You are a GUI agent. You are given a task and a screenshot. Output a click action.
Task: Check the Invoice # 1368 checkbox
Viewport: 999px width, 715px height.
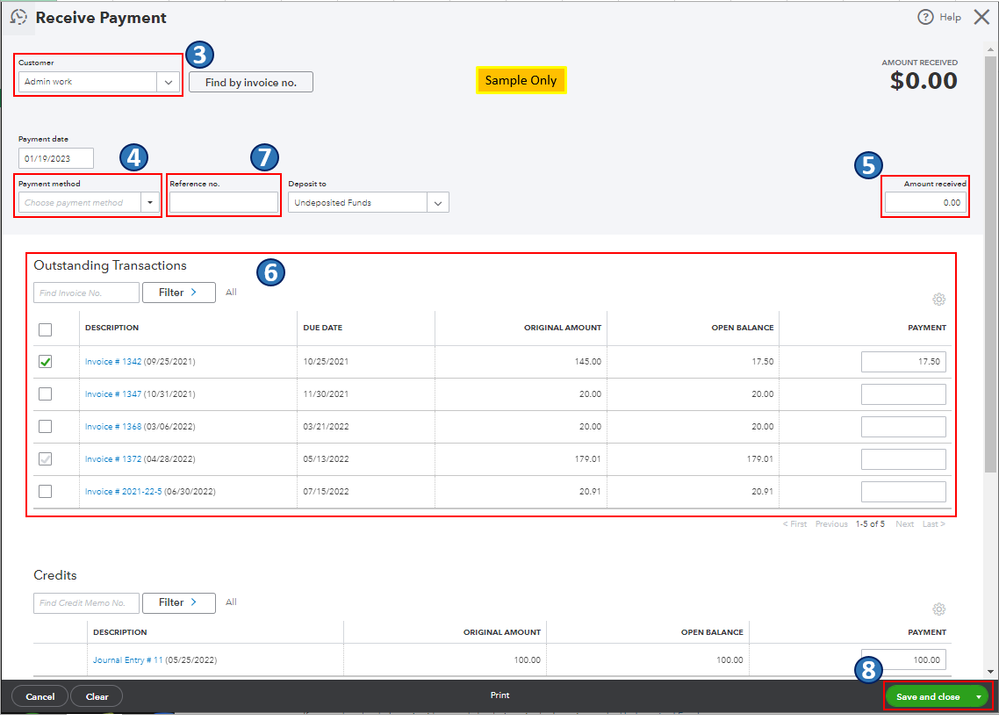pos(45,426)
